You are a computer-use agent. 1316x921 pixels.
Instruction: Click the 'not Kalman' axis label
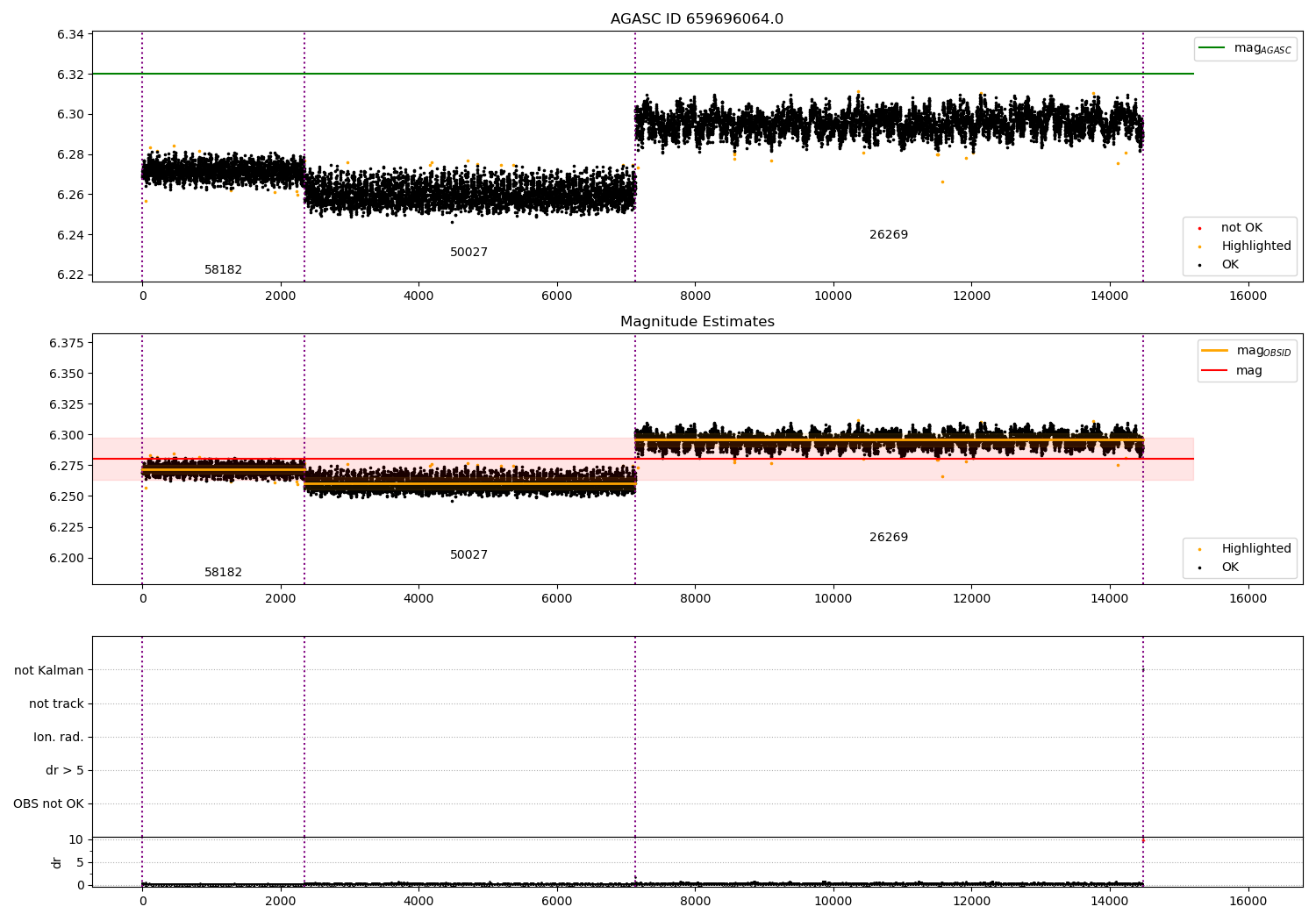coord(49,670)
